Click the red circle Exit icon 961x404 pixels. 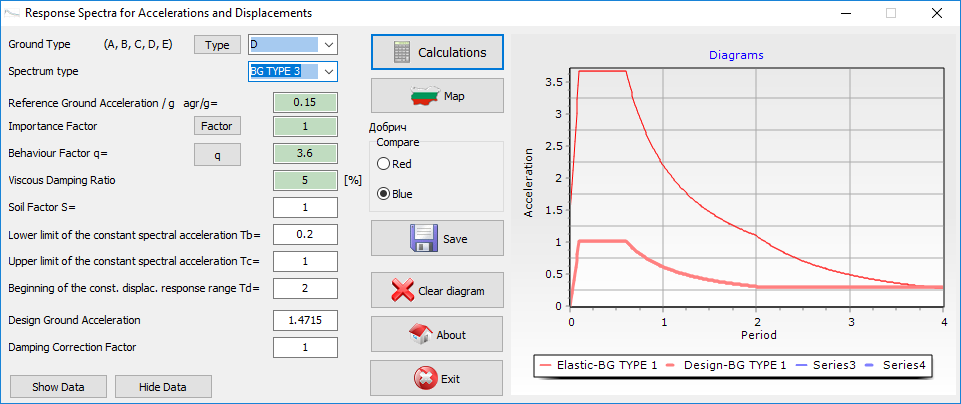pos(424,379)
